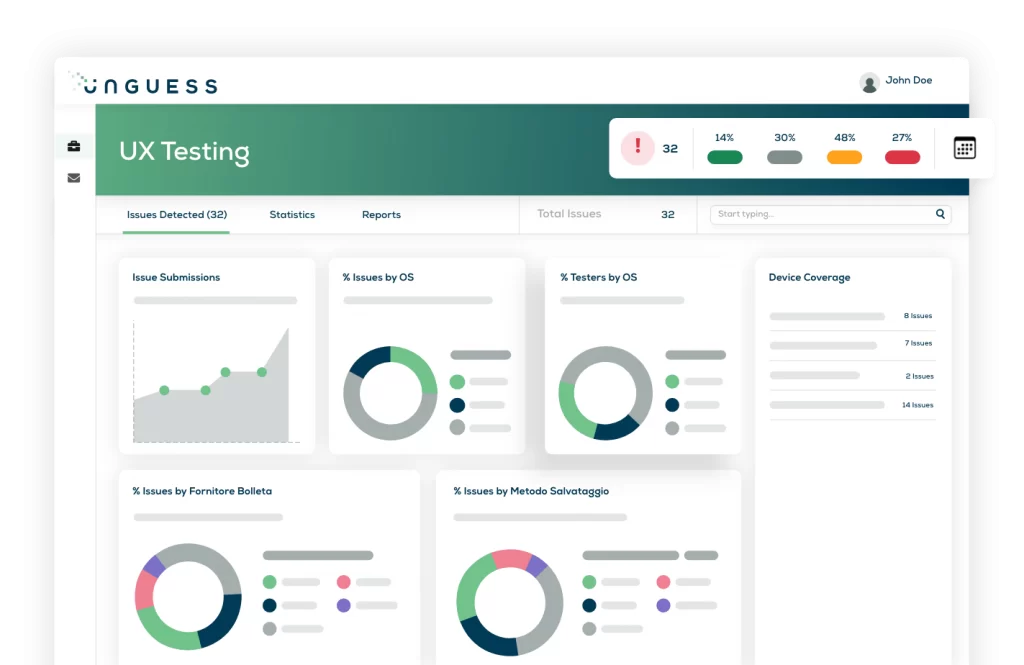The image size is (1024, 665).
Task: Select the gray 30% status pill
Action: coord(784,157)
